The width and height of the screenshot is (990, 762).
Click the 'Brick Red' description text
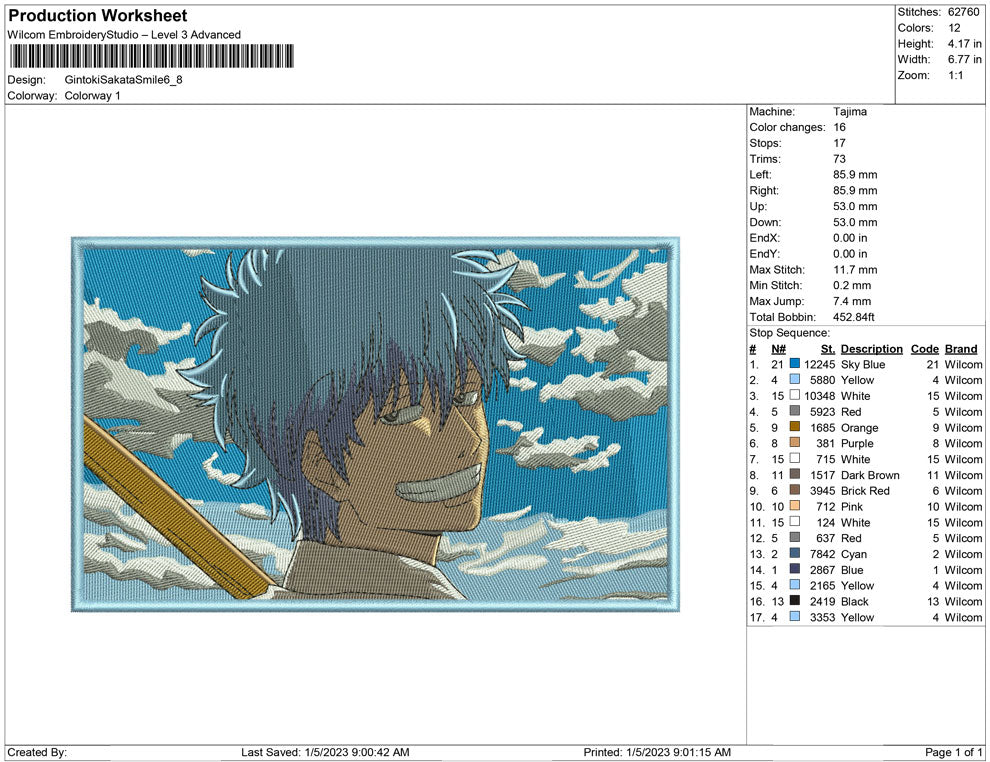(x=865, y=491)
